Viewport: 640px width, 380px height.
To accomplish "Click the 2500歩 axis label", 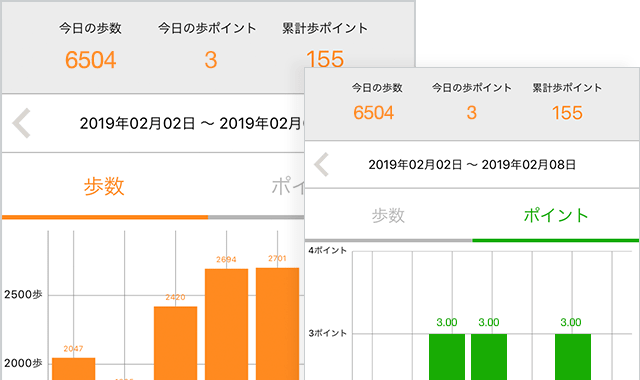I will coord(23,295).
